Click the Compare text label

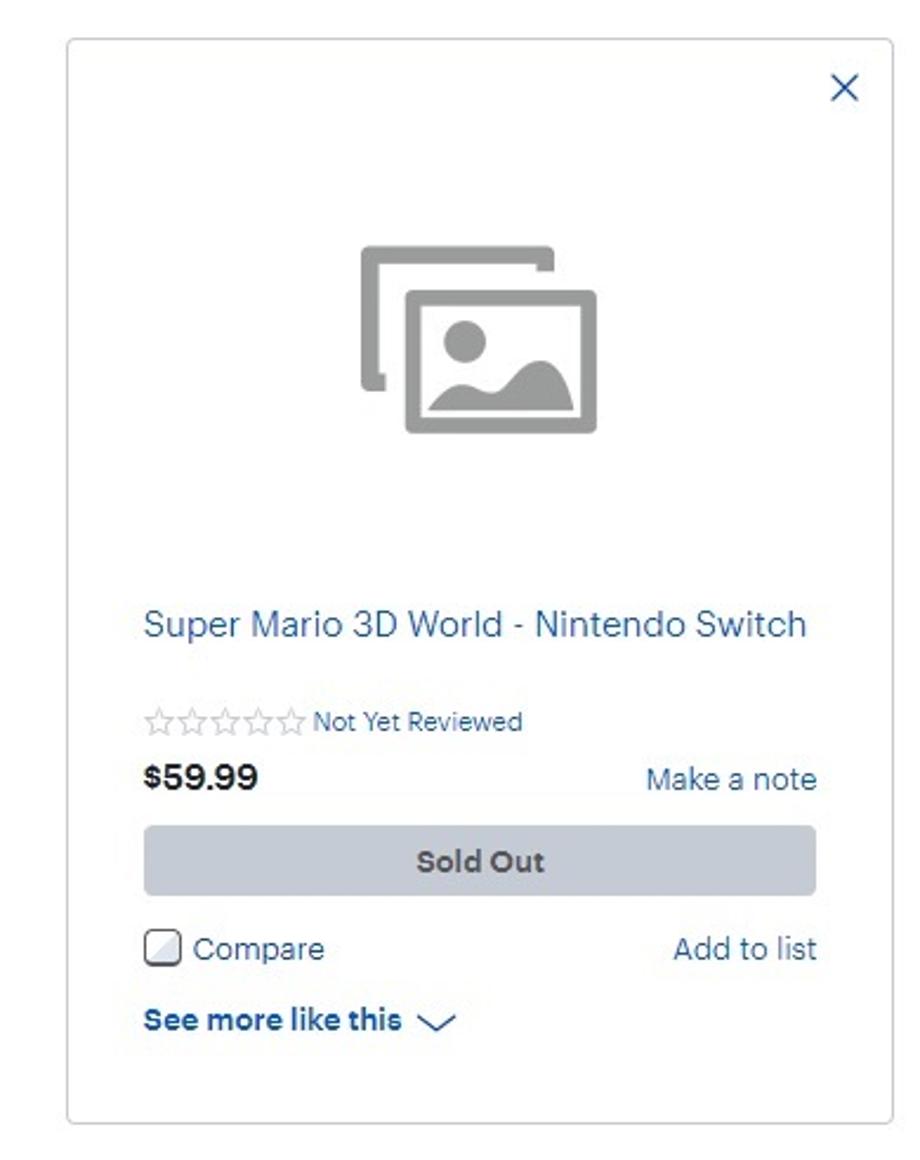coord(258,949)
